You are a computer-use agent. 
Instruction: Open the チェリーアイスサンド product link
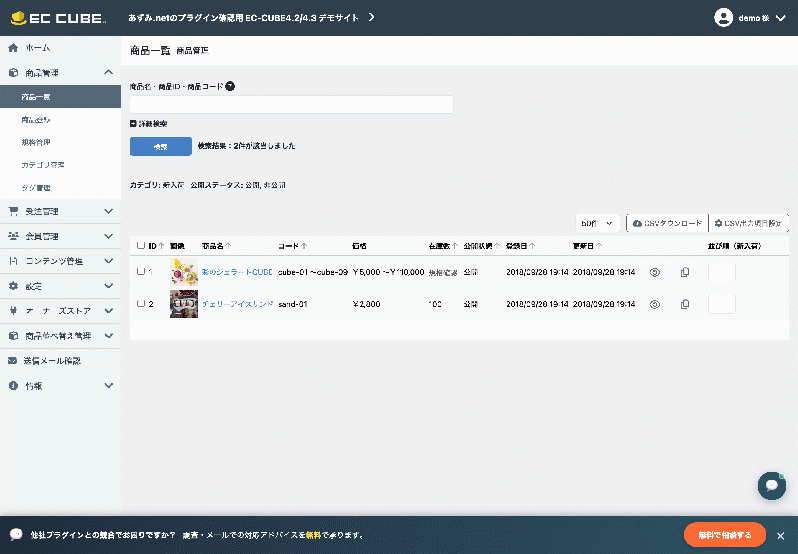(x=237, y=304)
